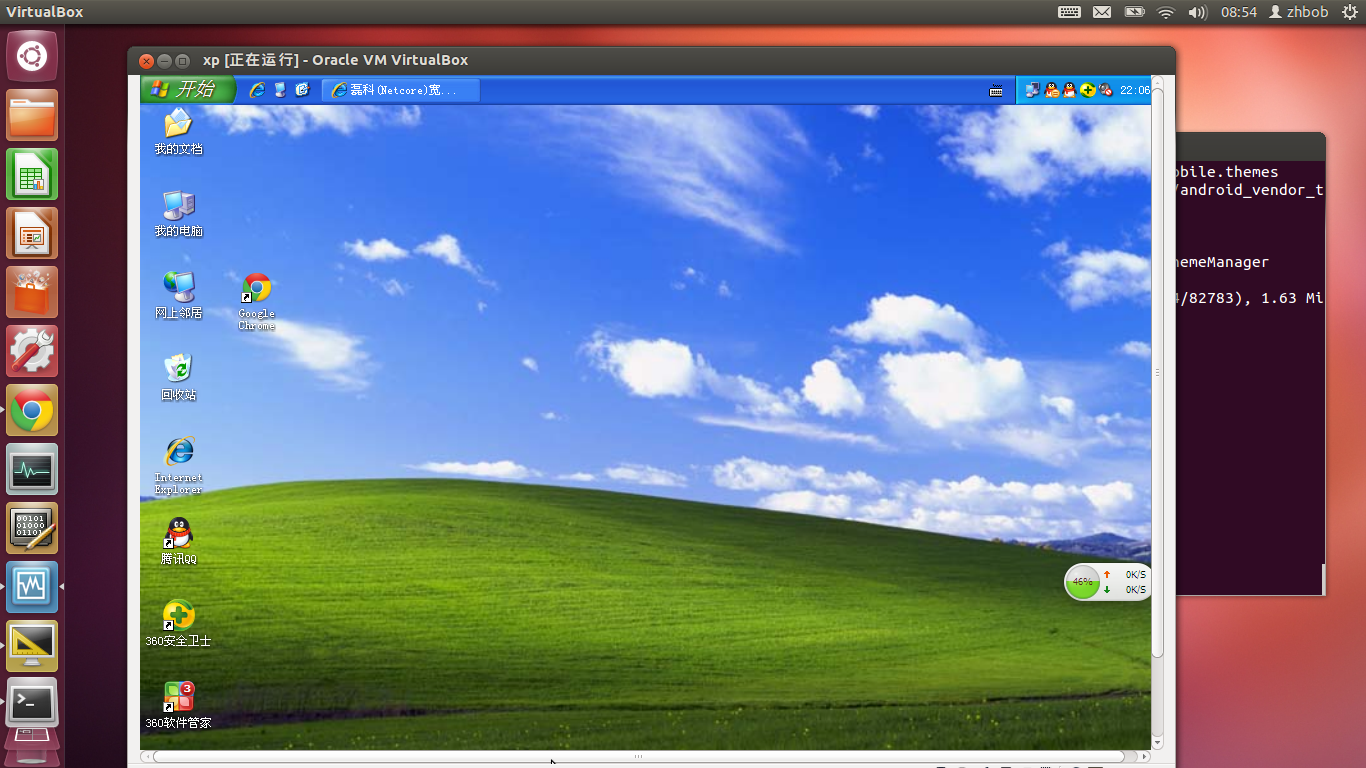Open the 360 safe guard tray icon
1366x768 pixels.
(1087, 90)
